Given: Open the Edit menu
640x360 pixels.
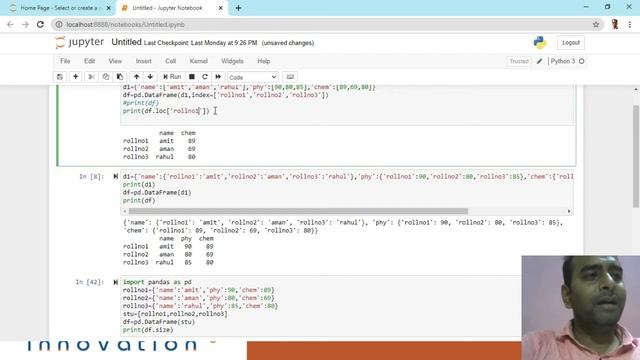Looking at the screenshot, I should point(89,61).
